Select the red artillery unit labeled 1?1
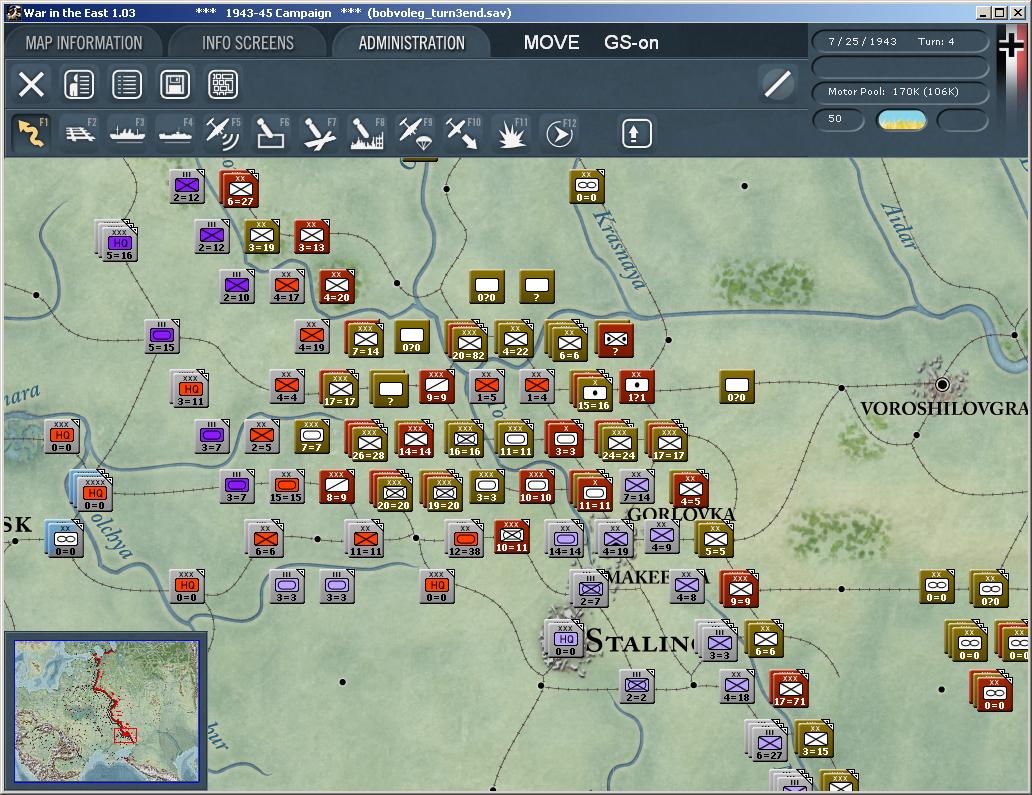 pyautogui.click(x=636, y=387)
